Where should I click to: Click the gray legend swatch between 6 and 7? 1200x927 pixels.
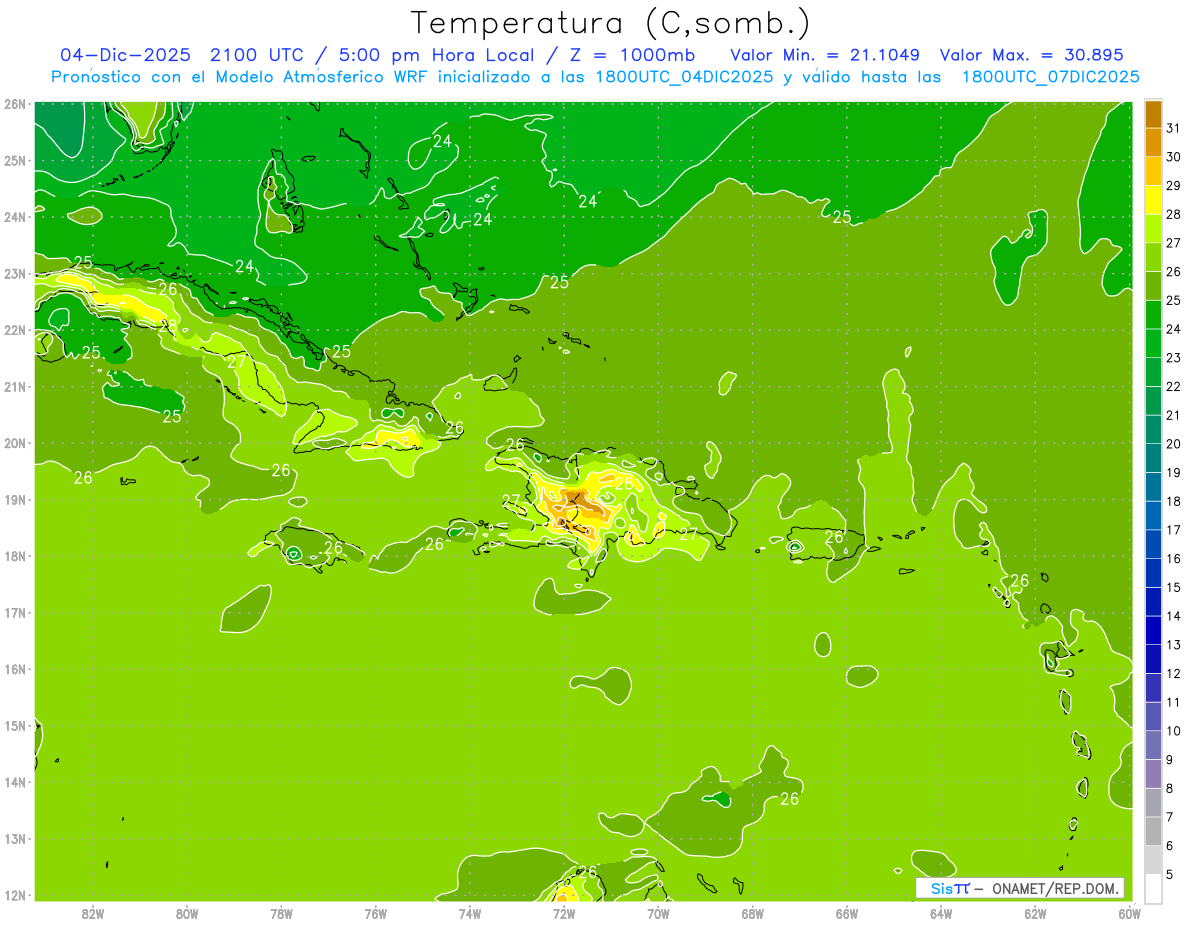1154,831
